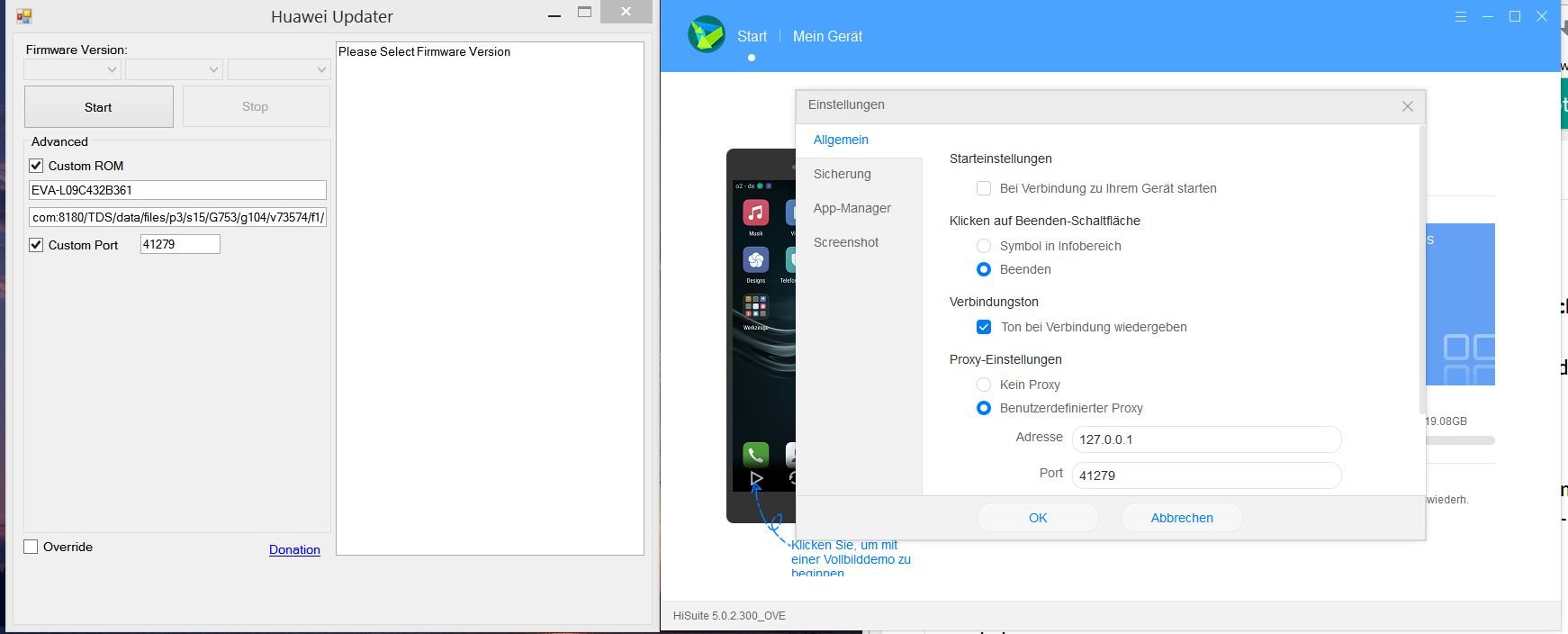Open the Sicherung settings tab
The image size is (1568, 634).
(843, 174)
